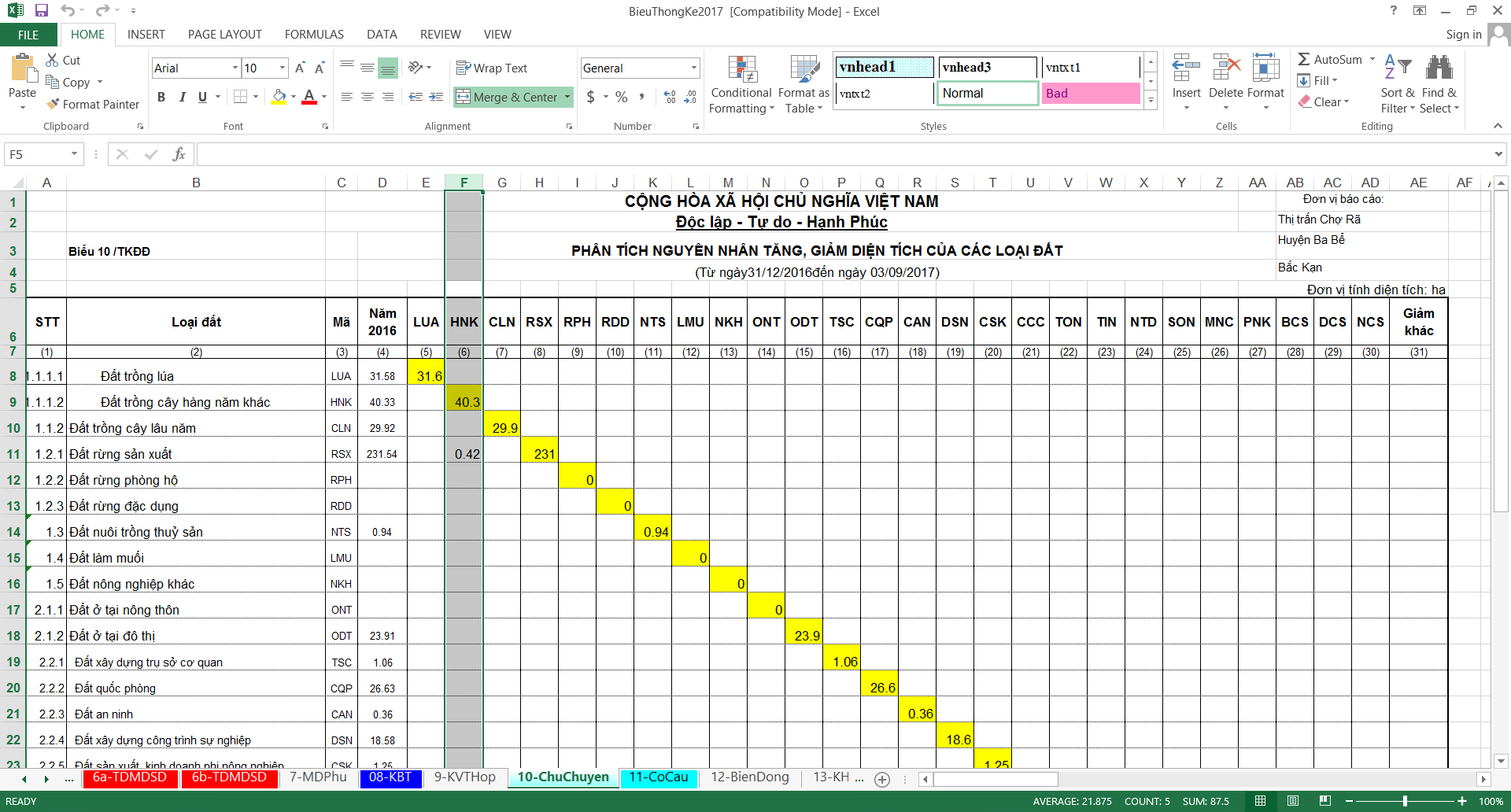The width and height of the screenshot is (1511, 812).
Task: Expand the Name Box dropdown for F5
Action: click(x=75, y=154)
